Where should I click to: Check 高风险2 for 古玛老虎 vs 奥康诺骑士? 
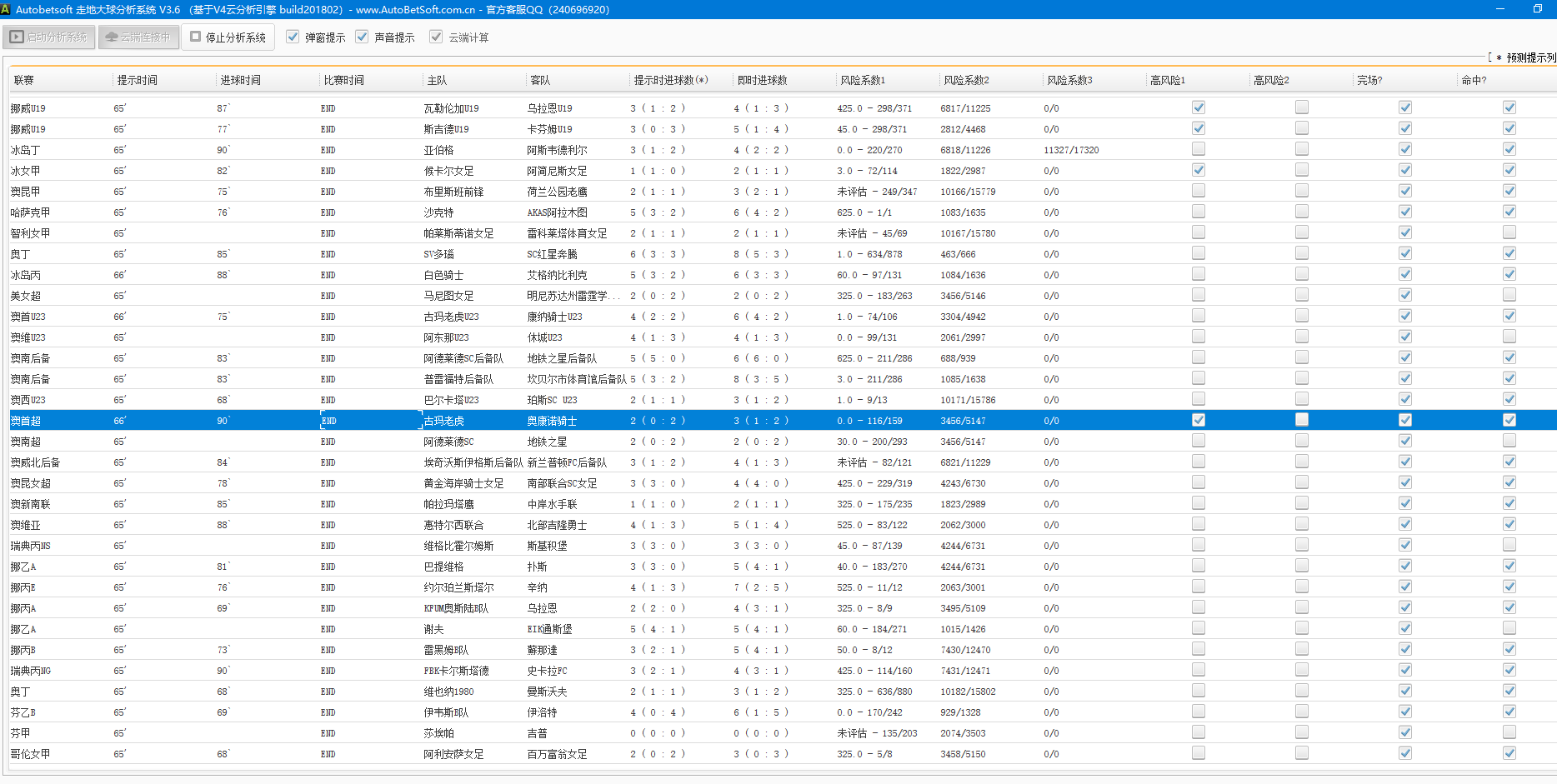click(1302, 420)
